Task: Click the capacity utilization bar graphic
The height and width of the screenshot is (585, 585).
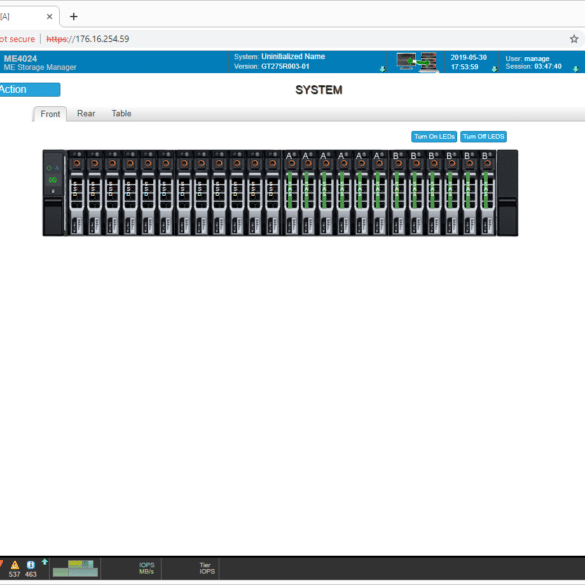Action: (x=75, y=568)
